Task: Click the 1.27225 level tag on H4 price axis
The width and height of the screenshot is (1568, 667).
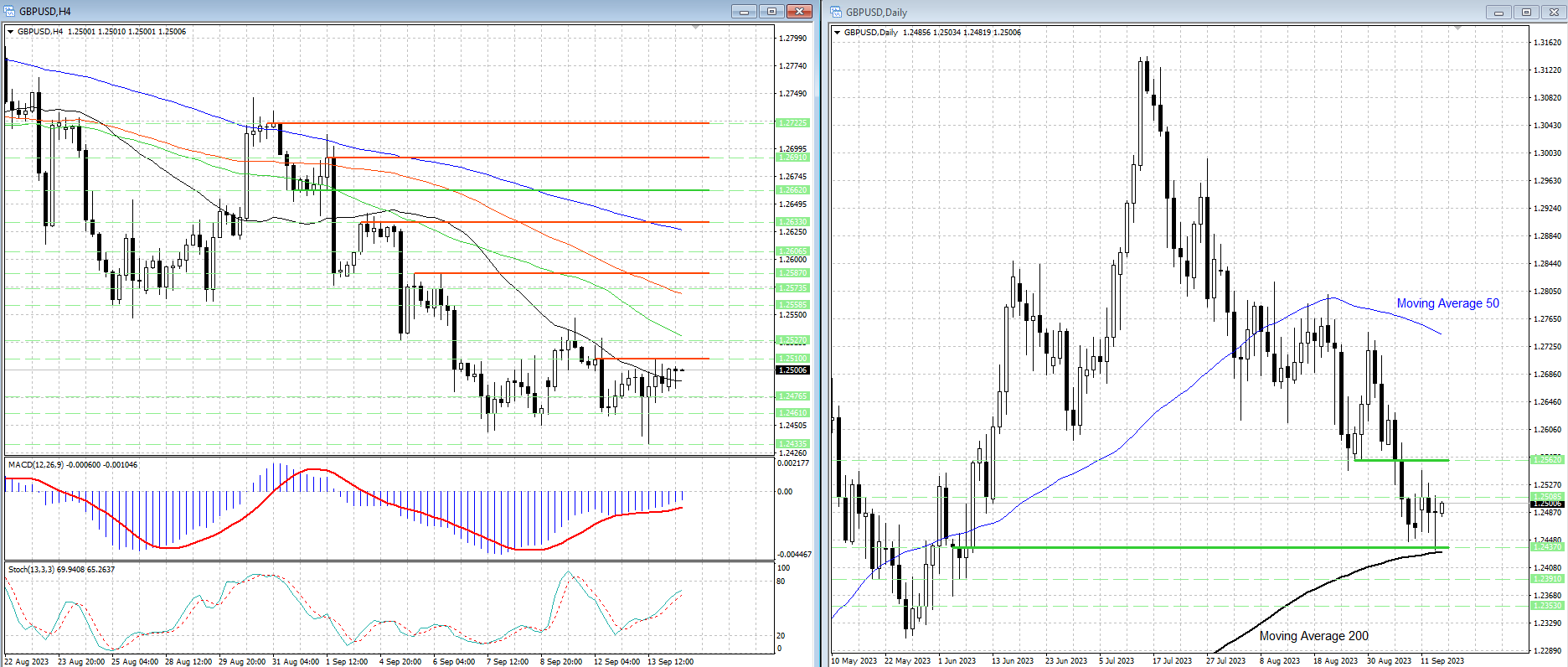Action: [792, 123]
